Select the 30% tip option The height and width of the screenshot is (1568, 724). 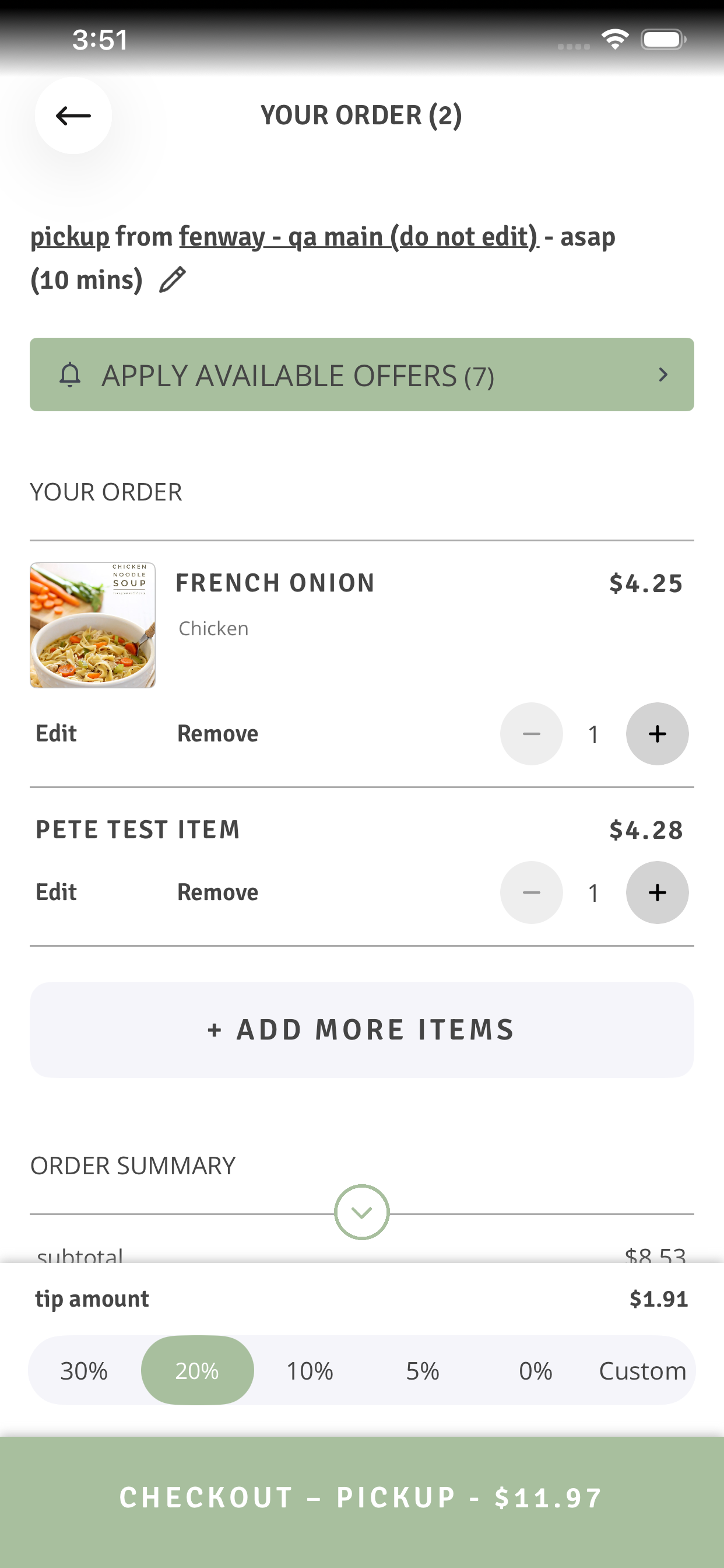84,1371
